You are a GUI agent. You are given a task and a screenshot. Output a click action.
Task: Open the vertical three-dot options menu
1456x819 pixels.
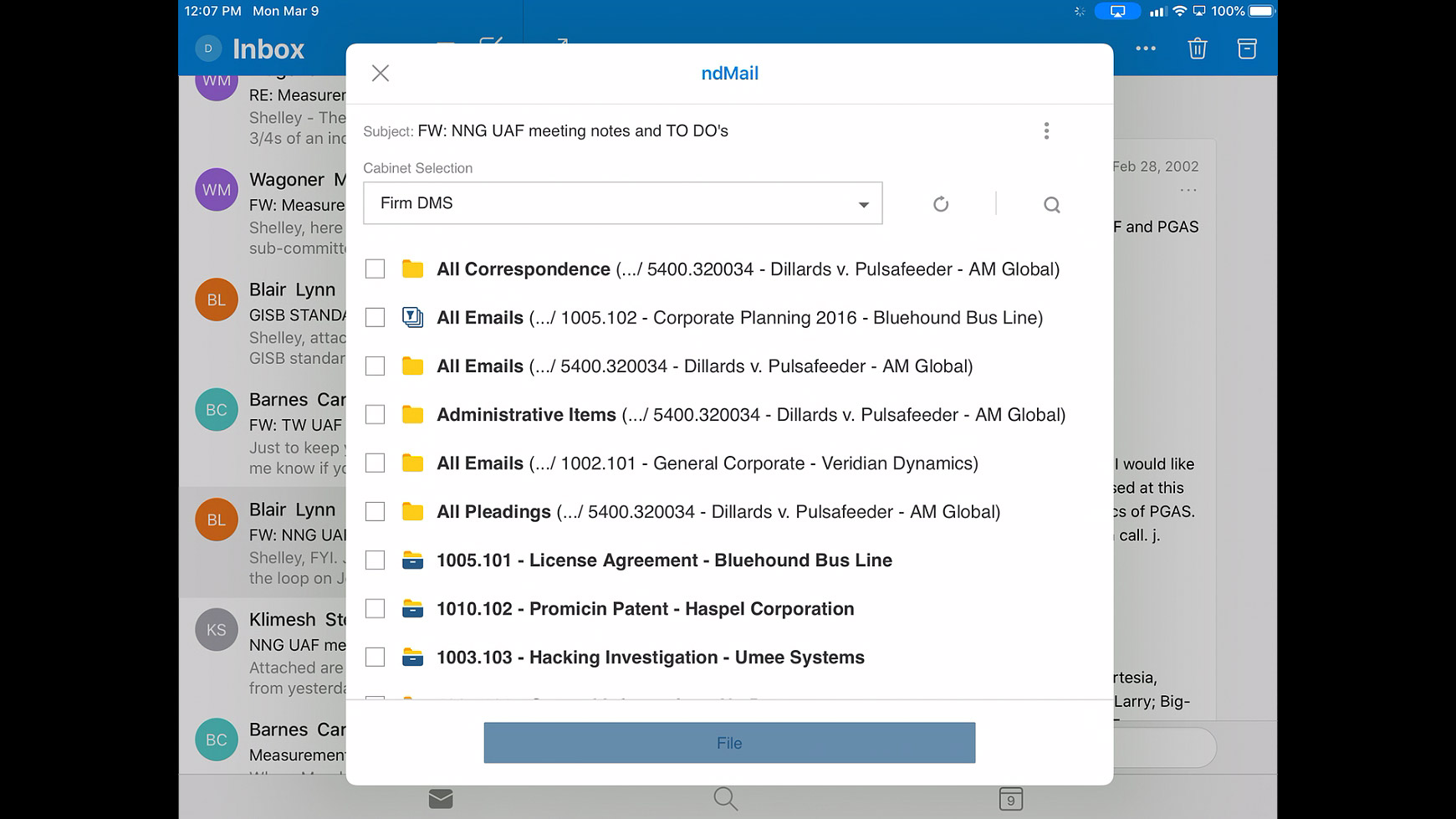[x=1046, y=131]
